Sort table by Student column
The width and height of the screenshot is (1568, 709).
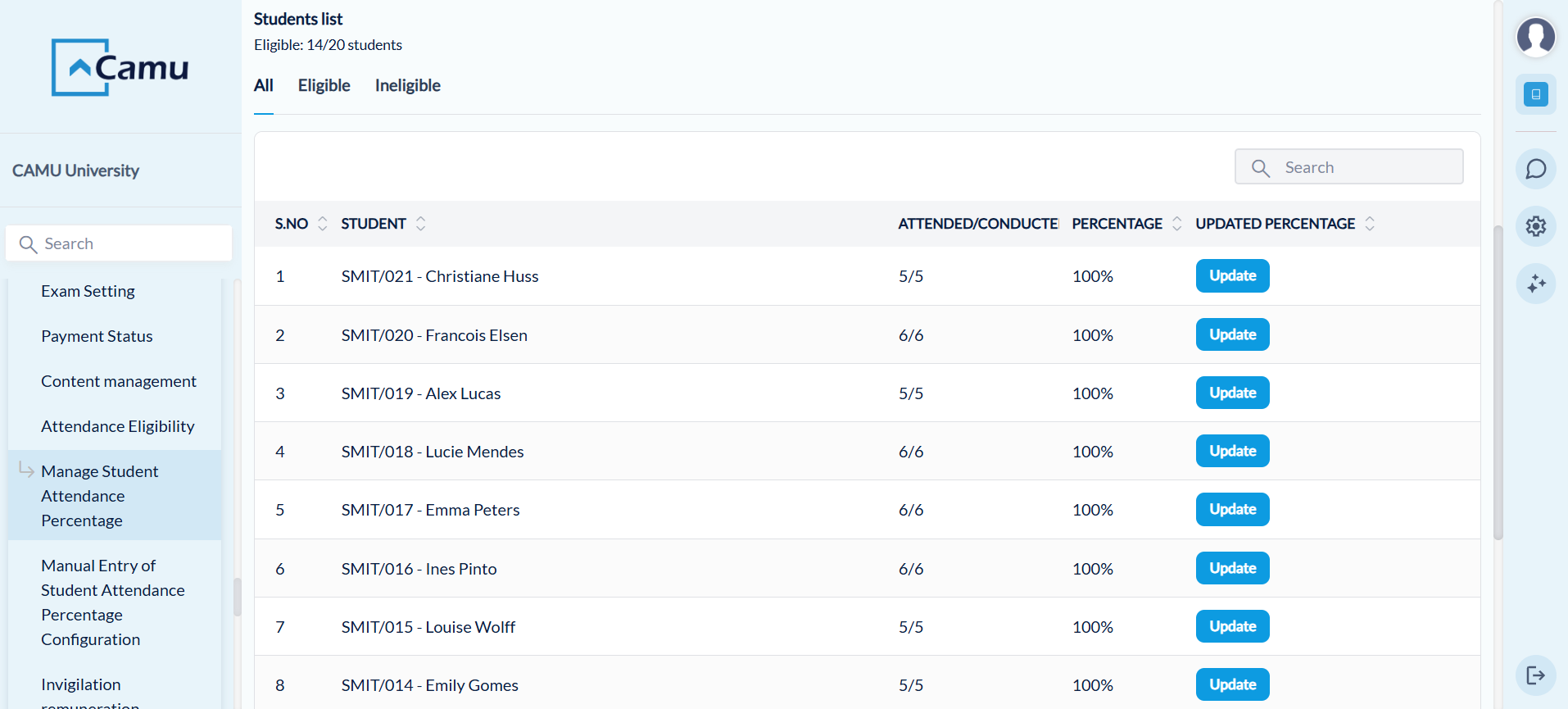coord(420,224)
